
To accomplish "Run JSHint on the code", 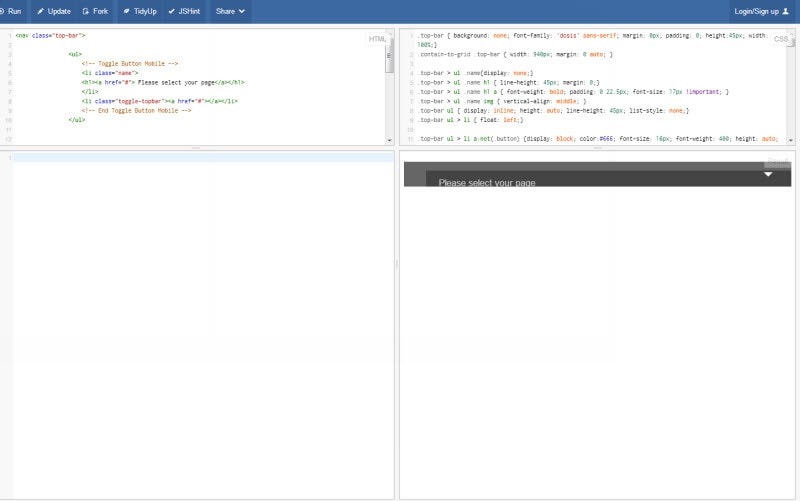I will tap(184, 11).
